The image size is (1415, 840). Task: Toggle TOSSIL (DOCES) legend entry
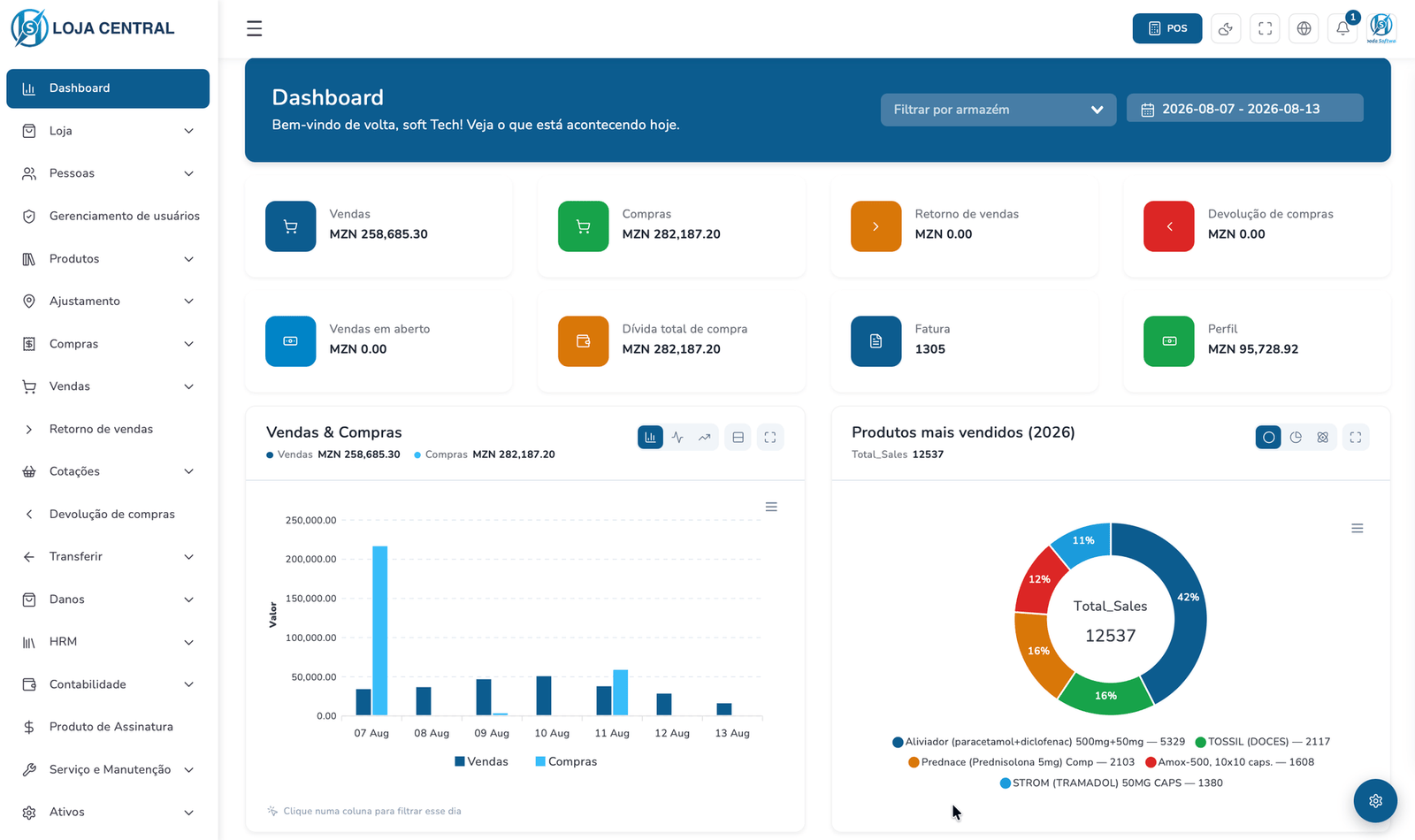pos(1263,742)
